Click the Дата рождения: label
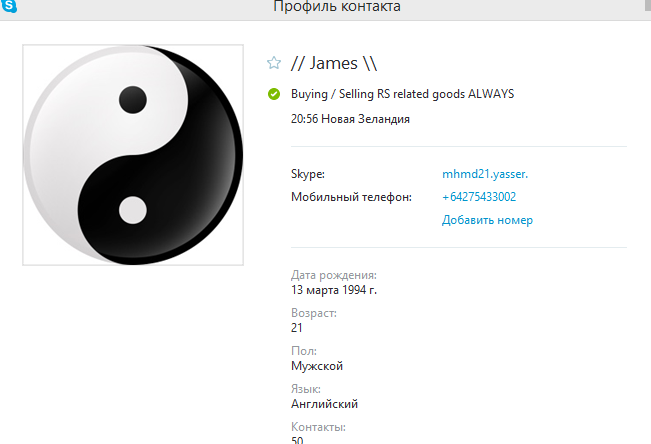Screen dimensions: 651x444 point(334,275)
